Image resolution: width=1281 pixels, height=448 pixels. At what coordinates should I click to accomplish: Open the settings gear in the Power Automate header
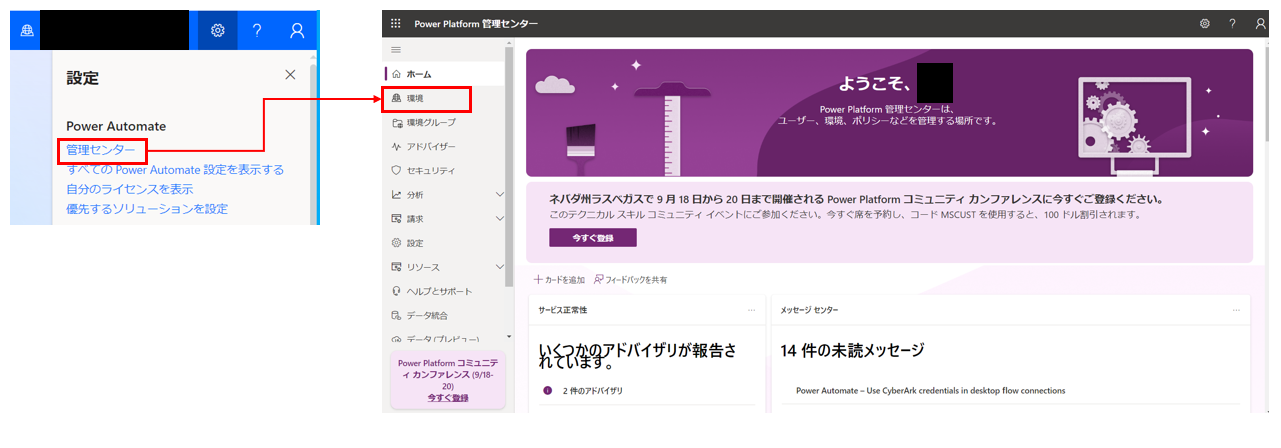[x=217, y=31]
